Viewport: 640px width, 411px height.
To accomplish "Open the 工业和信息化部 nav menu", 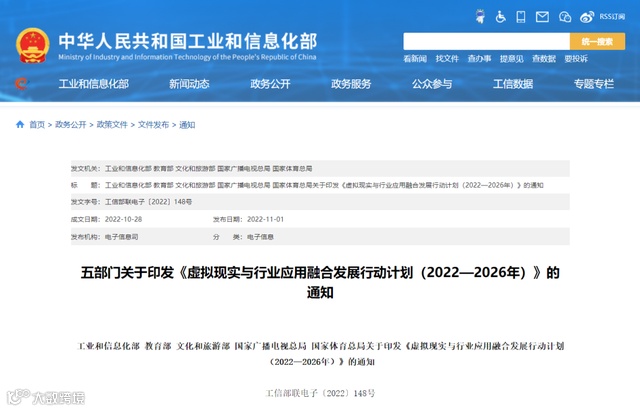I will tap(93, 84).
